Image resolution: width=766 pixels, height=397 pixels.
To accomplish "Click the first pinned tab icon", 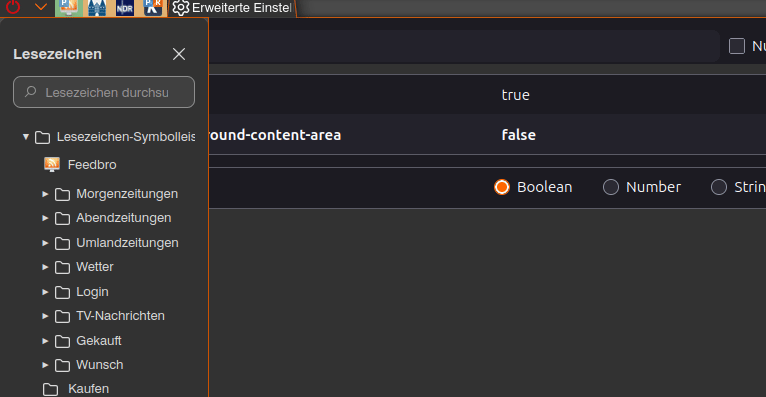I will tap(68, 8).
